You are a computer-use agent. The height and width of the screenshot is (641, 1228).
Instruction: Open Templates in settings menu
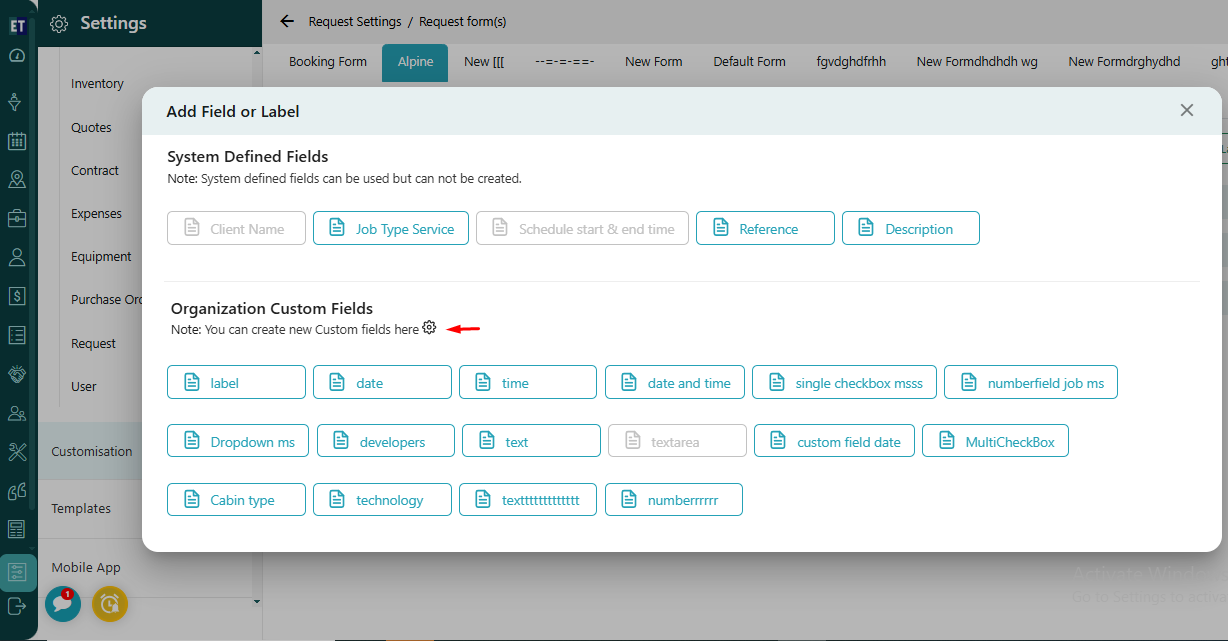tap(81, 509)
